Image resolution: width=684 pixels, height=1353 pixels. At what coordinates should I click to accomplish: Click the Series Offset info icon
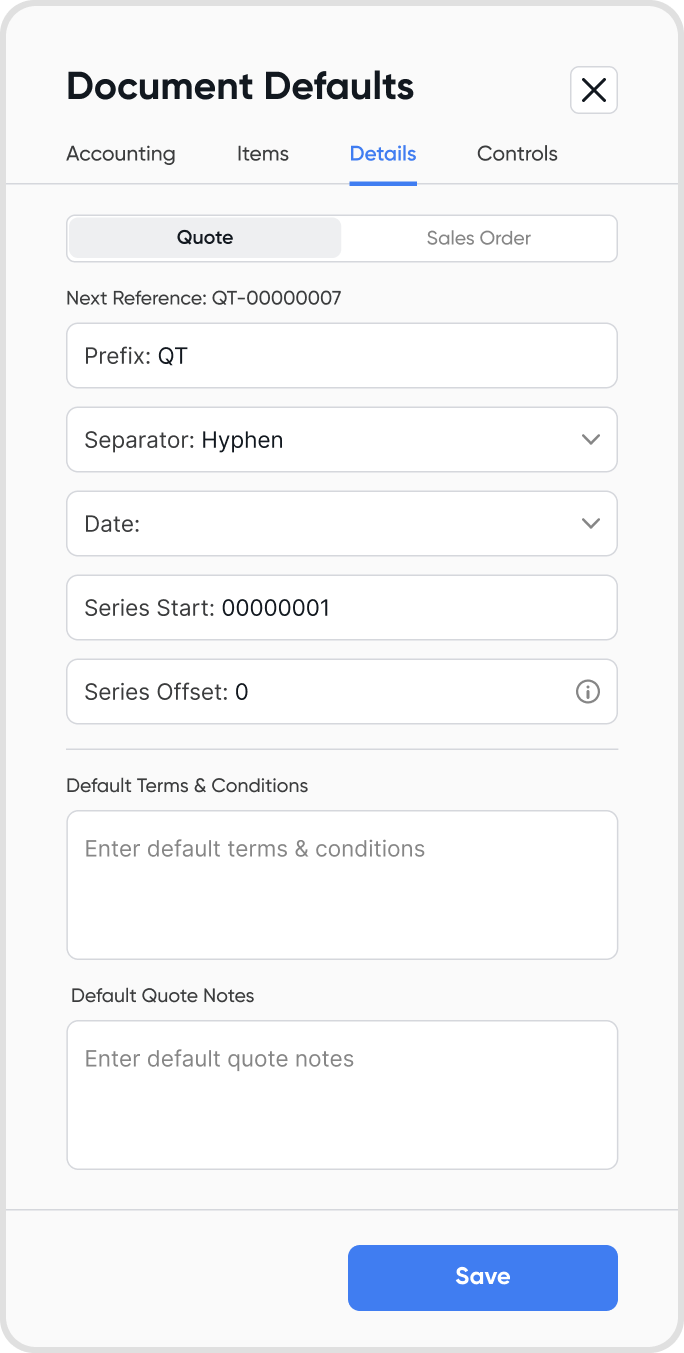(588, 691)
